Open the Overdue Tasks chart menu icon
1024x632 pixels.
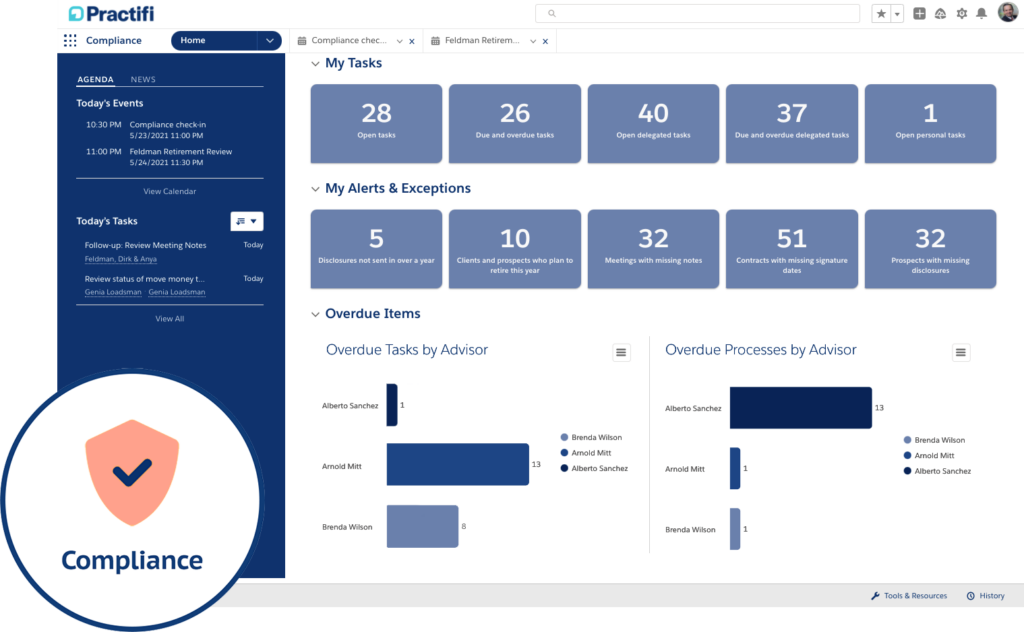[x=621, y=352]
